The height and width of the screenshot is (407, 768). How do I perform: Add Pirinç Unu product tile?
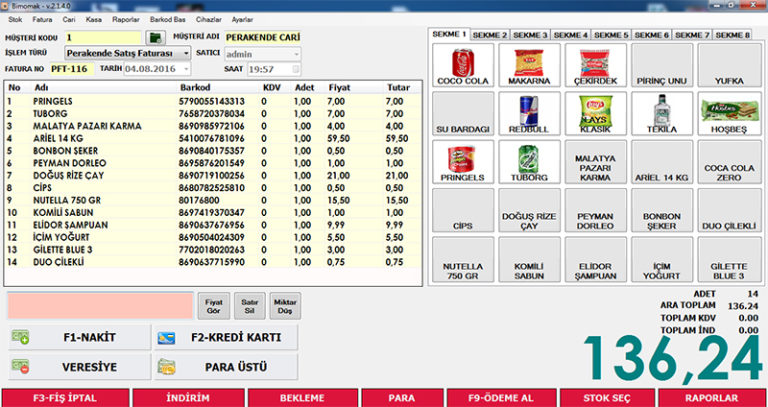[x=662, y=65]
